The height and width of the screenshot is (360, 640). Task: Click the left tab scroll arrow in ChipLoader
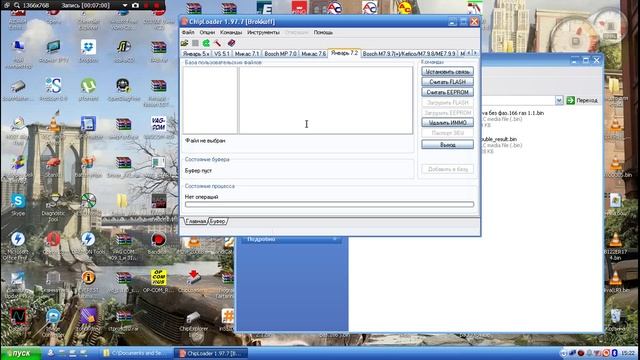469,53
